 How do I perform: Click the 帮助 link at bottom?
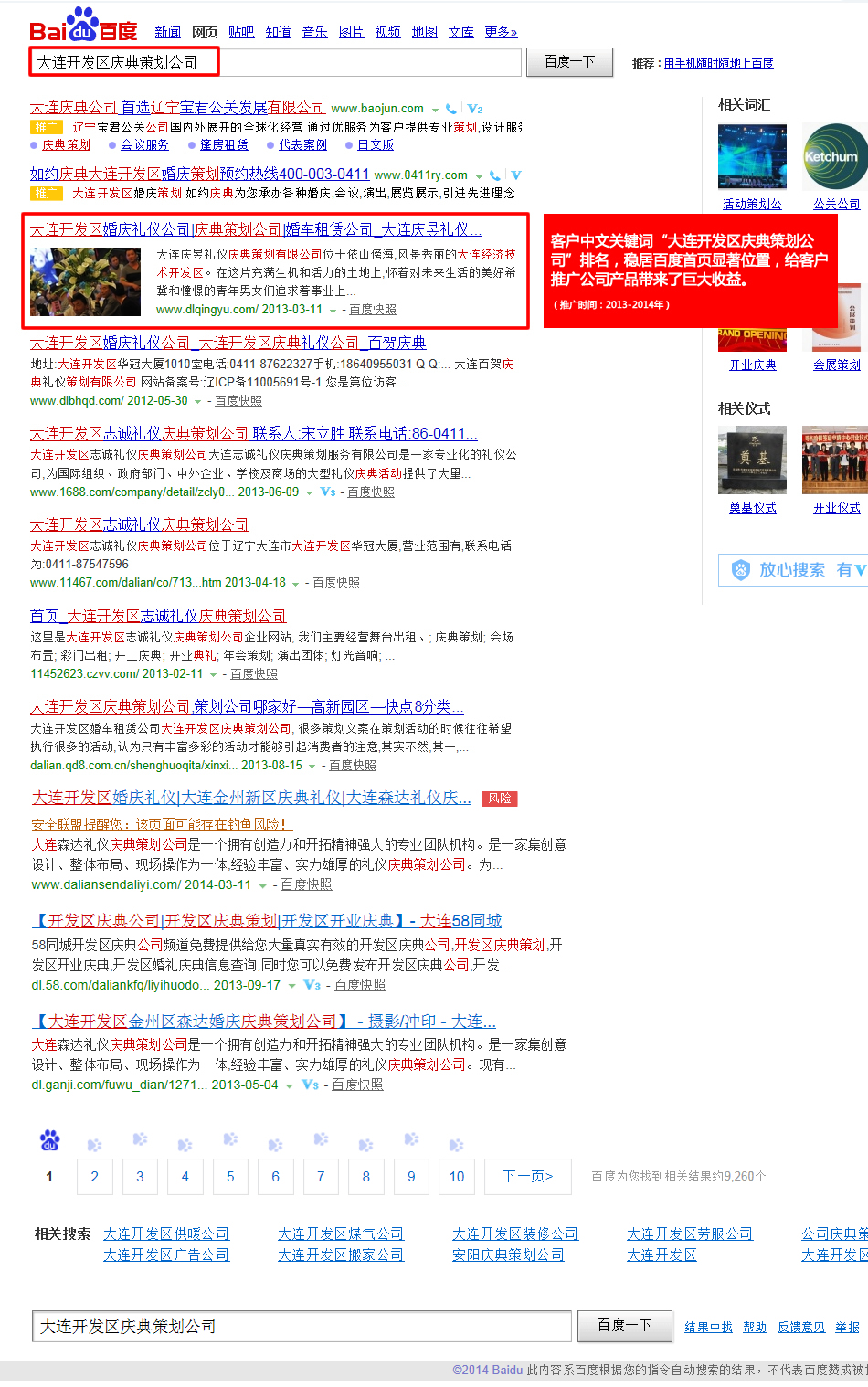755,1327
